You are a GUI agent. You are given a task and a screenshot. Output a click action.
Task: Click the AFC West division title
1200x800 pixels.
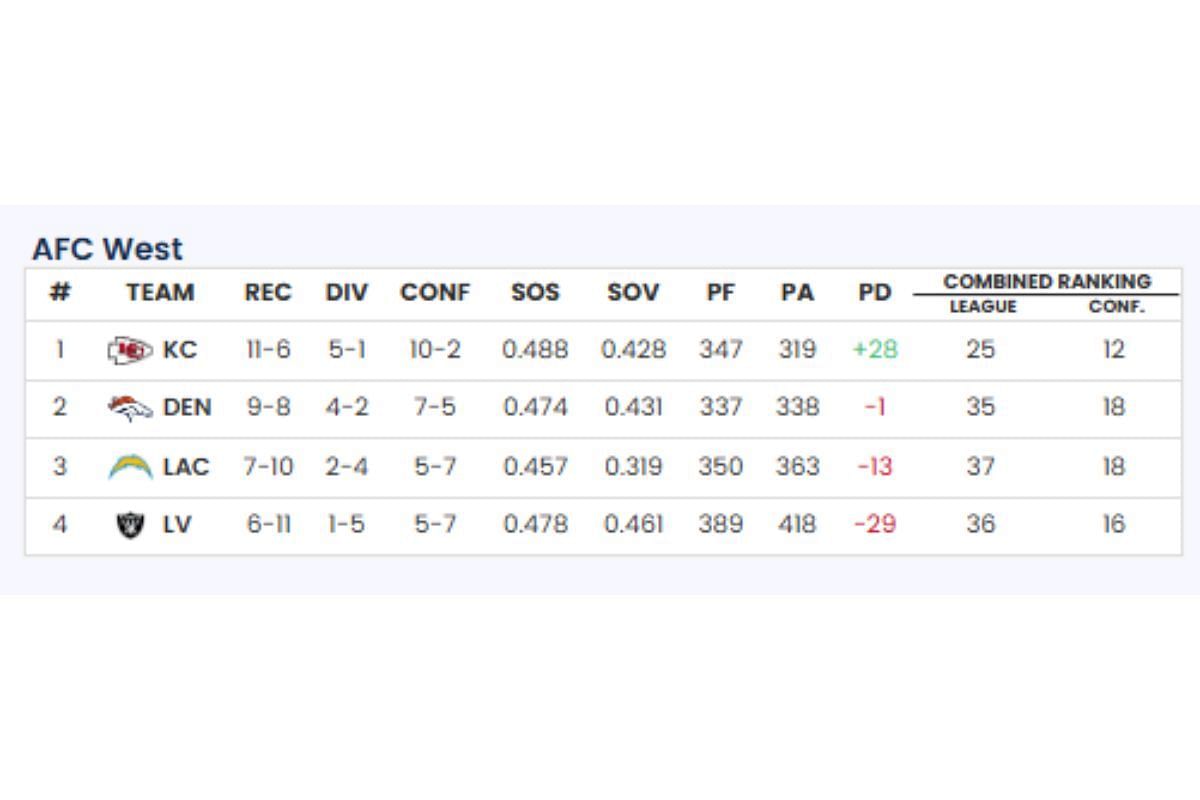pyautogui.click(x=107, y=249)
